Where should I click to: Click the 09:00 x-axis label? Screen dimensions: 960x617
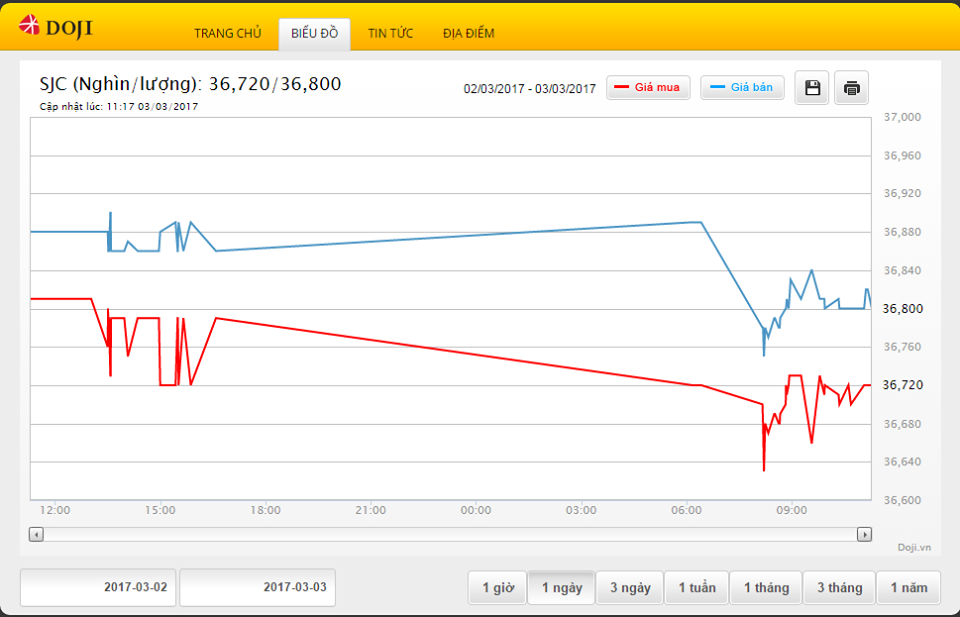[x=792, y=510]
